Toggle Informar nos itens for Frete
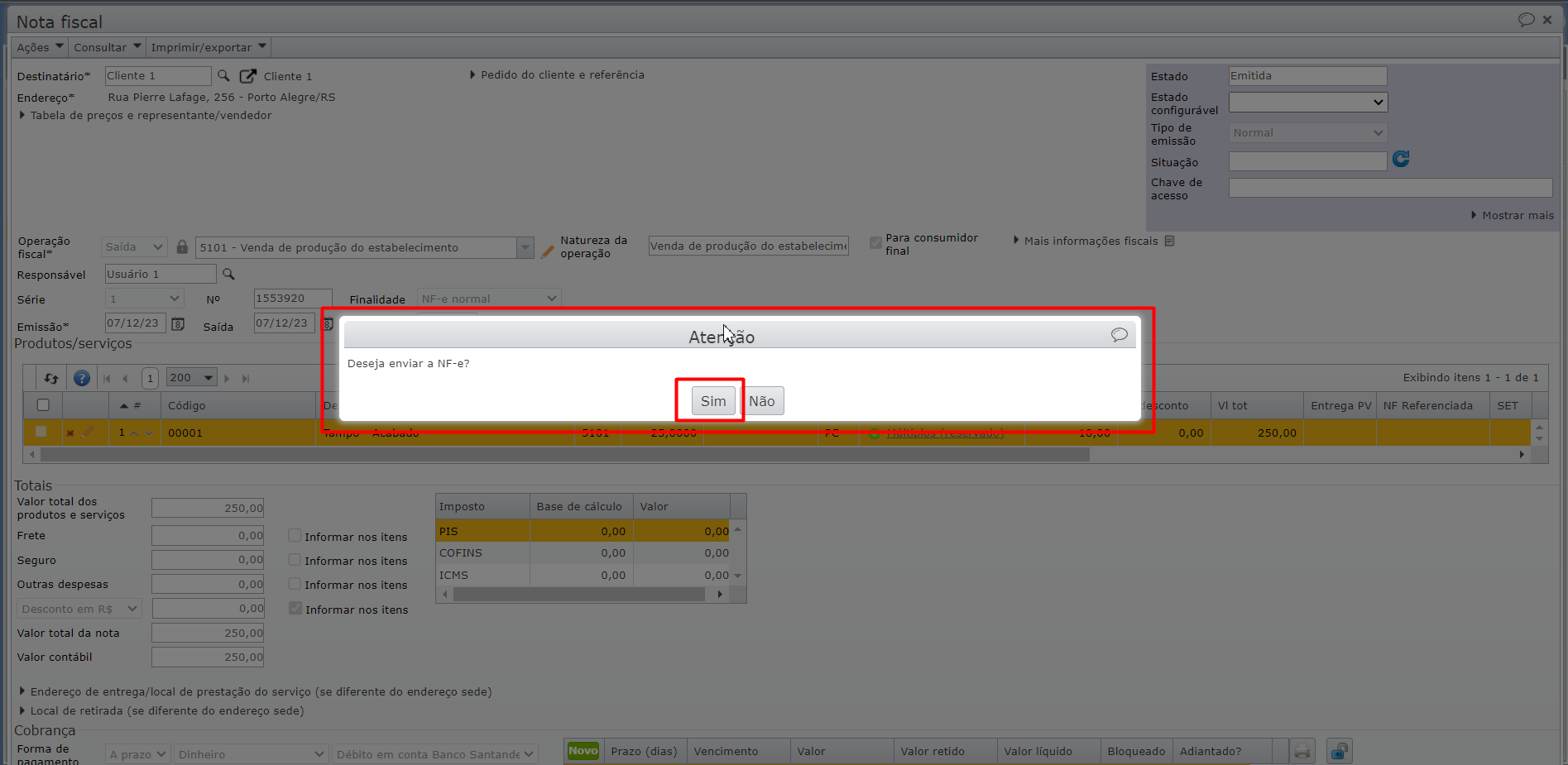The width and height of the screenshot is (1568, 765). 295,536
